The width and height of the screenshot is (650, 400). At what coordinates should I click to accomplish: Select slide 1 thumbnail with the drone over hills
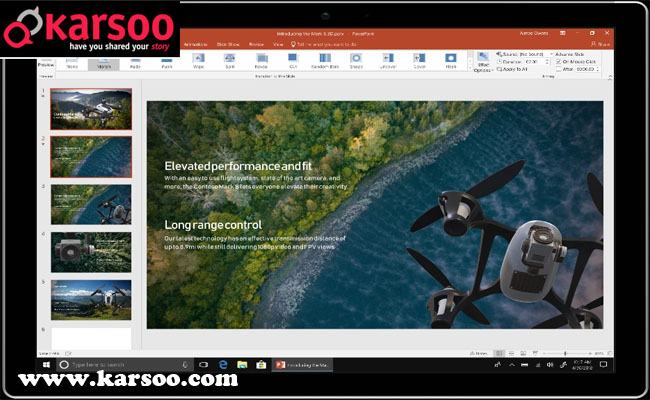[x=91, y=109]
